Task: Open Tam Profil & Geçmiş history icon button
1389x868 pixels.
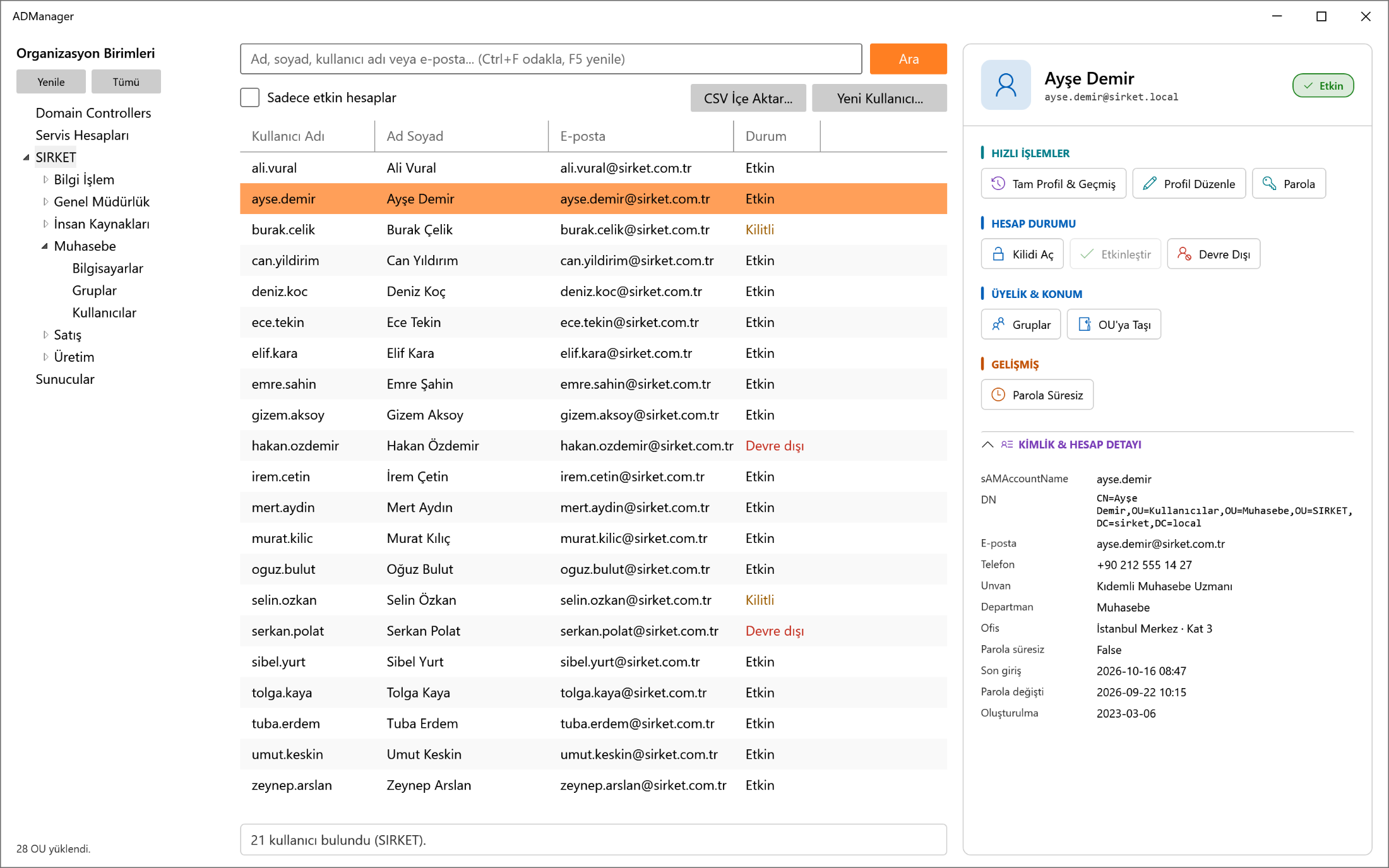Action: [1053, 184]
